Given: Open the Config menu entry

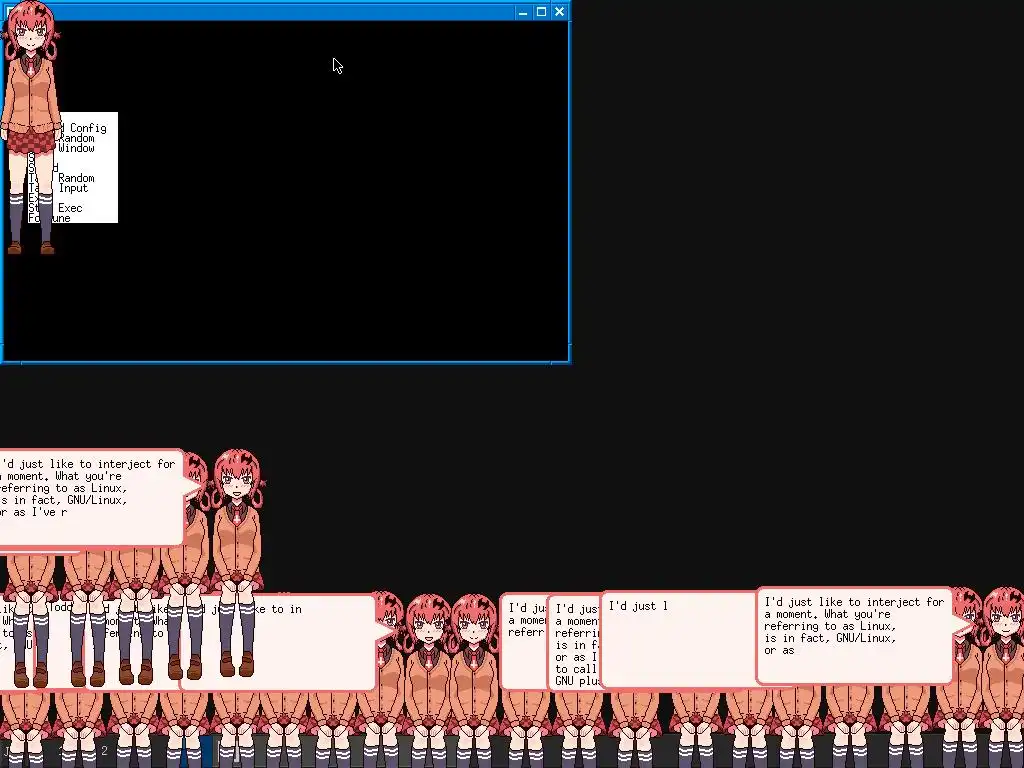Looking at the screenshot, I should point(88,128).
